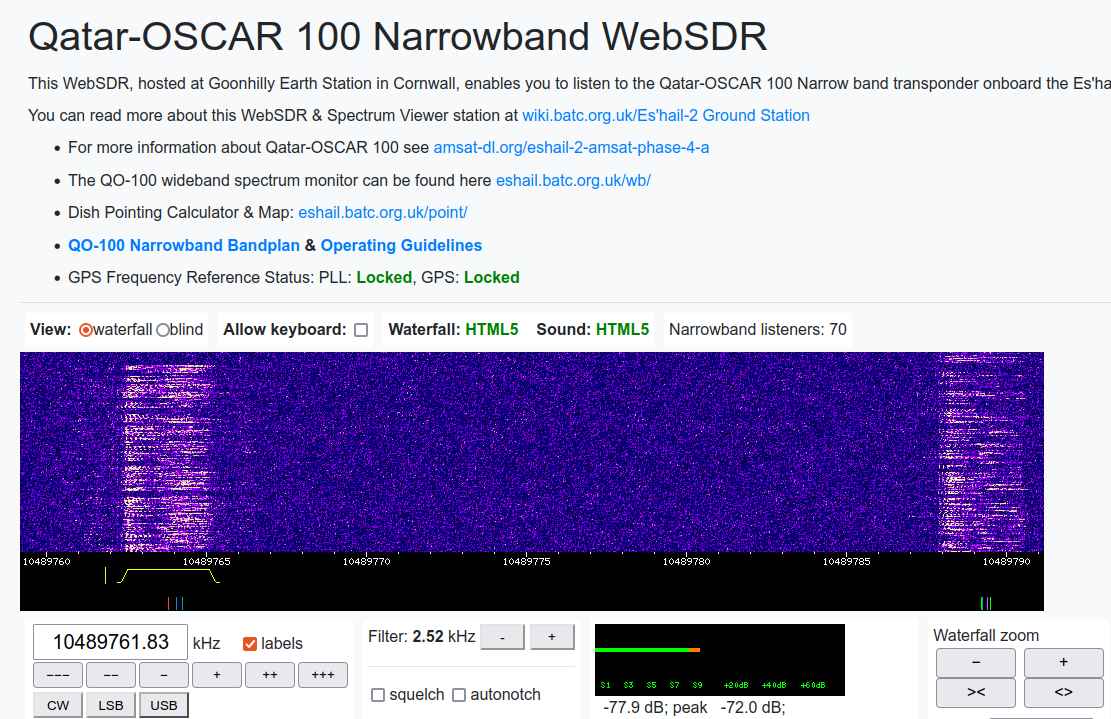
Task: Turn on the autonotch checkbox
Action: coord(459,695)
